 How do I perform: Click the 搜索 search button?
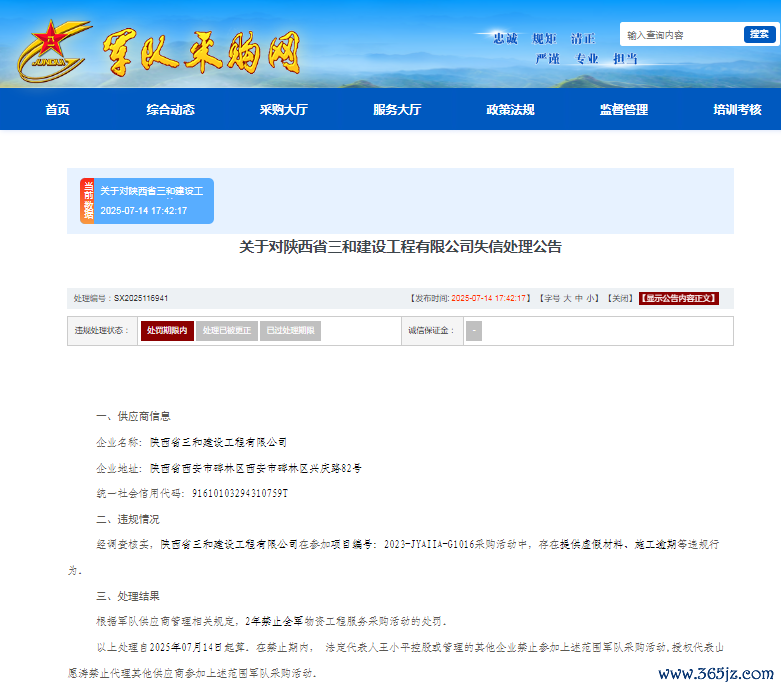759,34
